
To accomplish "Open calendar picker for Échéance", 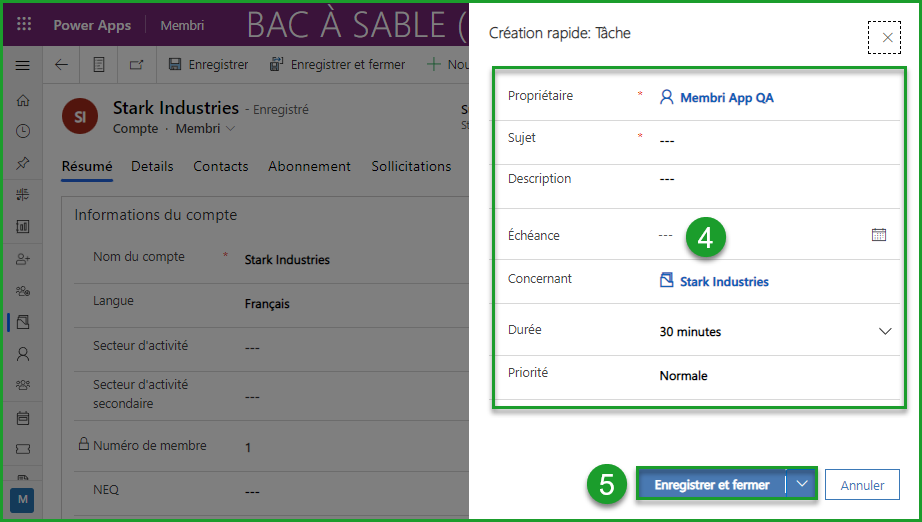I will coord(879,235).
